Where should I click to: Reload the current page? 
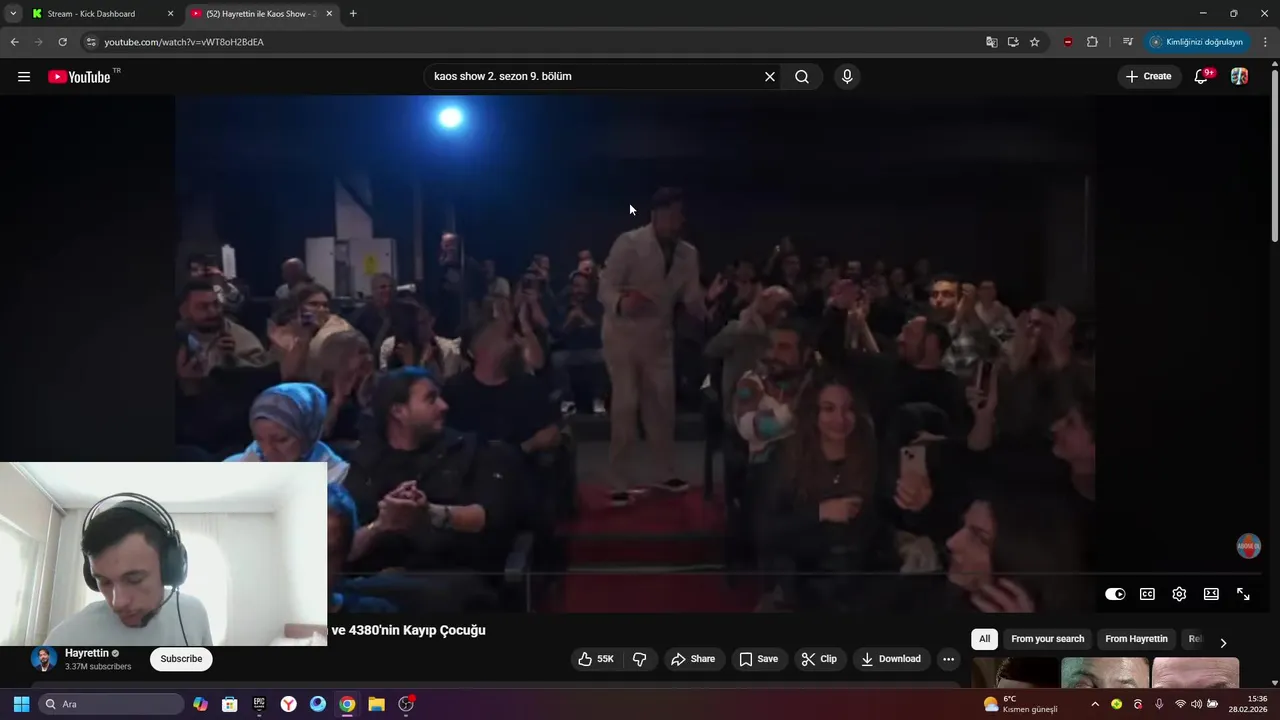click(62, 42)
